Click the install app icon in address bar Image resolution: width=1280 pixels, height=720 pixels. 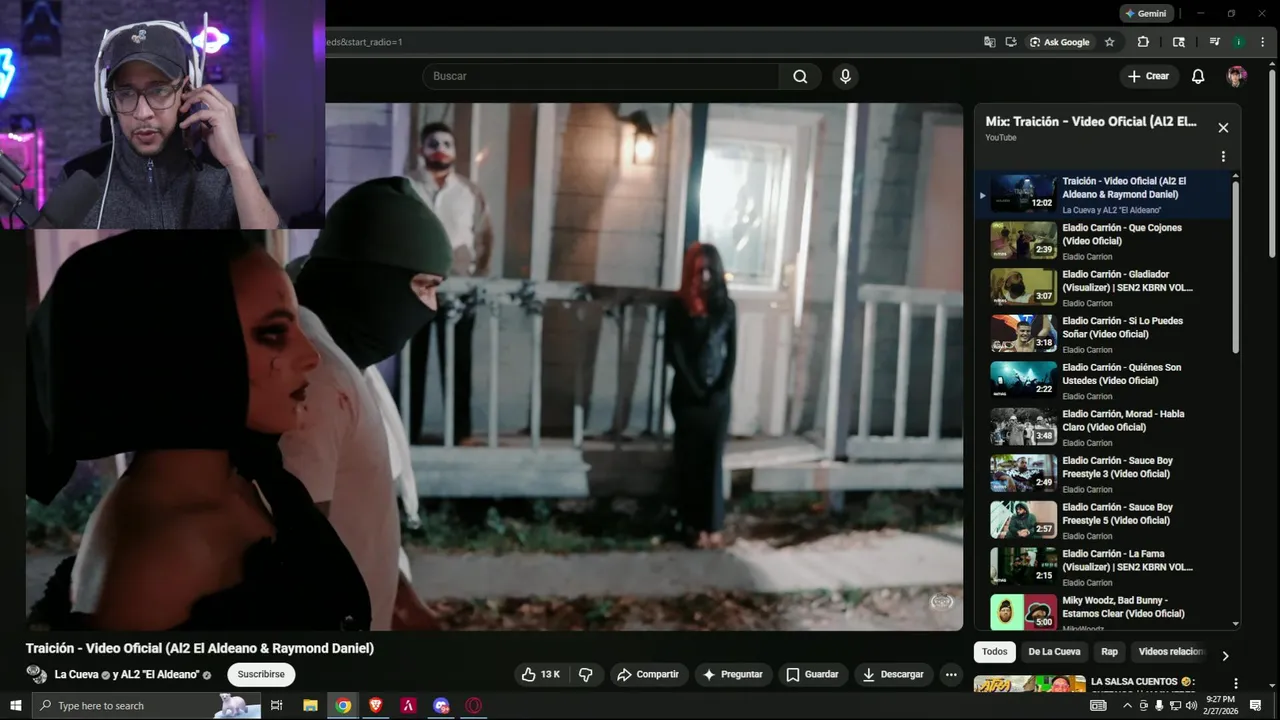[x=1011, y=42]
